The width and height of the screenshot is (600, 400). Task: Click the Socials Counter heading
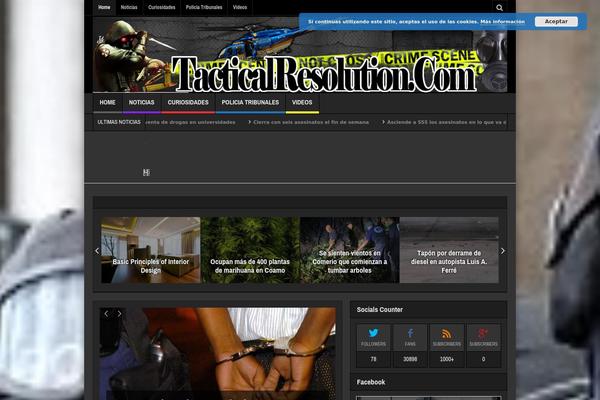point(380,310)
